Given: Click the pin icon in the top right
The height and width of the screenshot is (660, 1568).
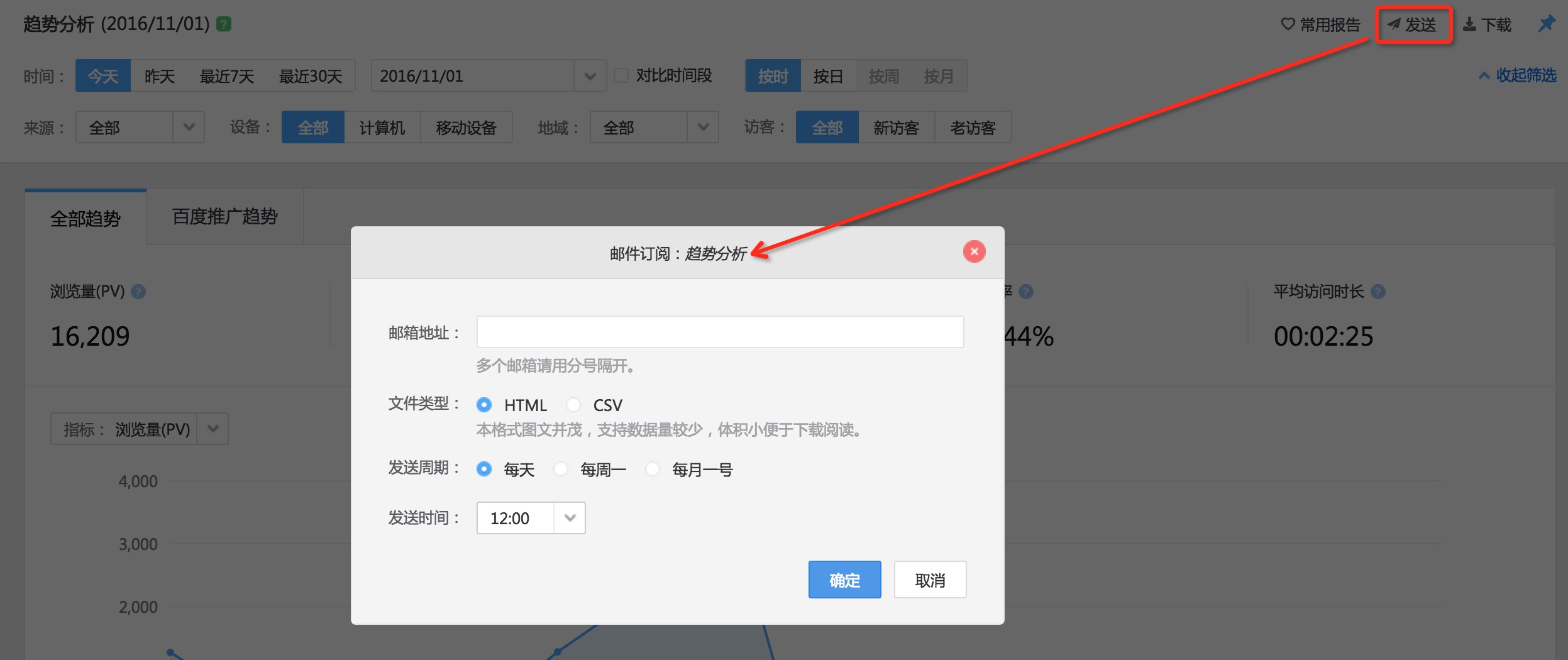Looking at the screenshot, I should [x=1545, y=25].
